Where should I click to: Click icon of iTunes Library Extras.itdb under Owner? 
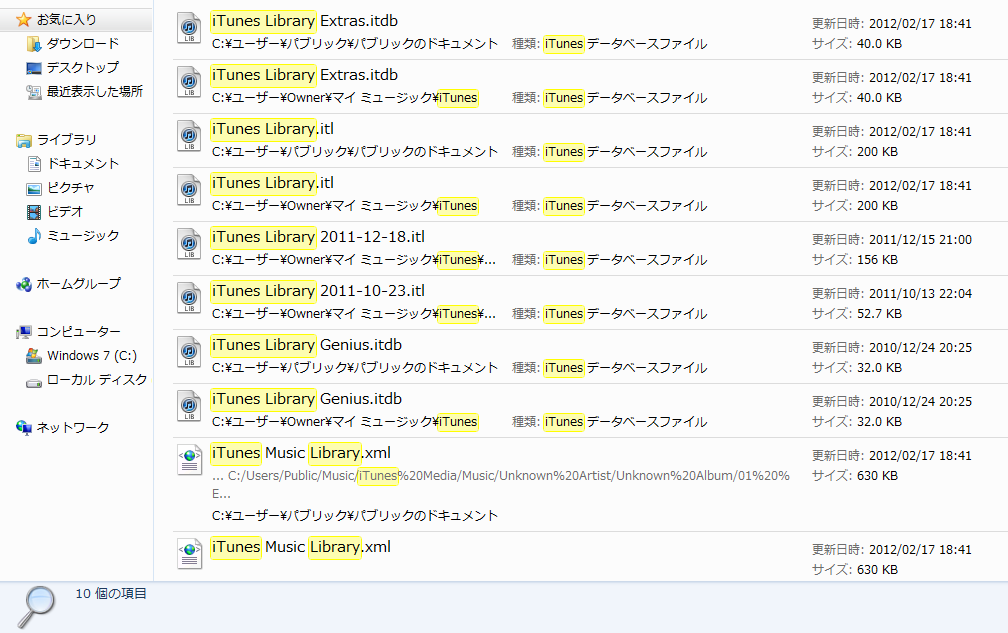[189, 82]
